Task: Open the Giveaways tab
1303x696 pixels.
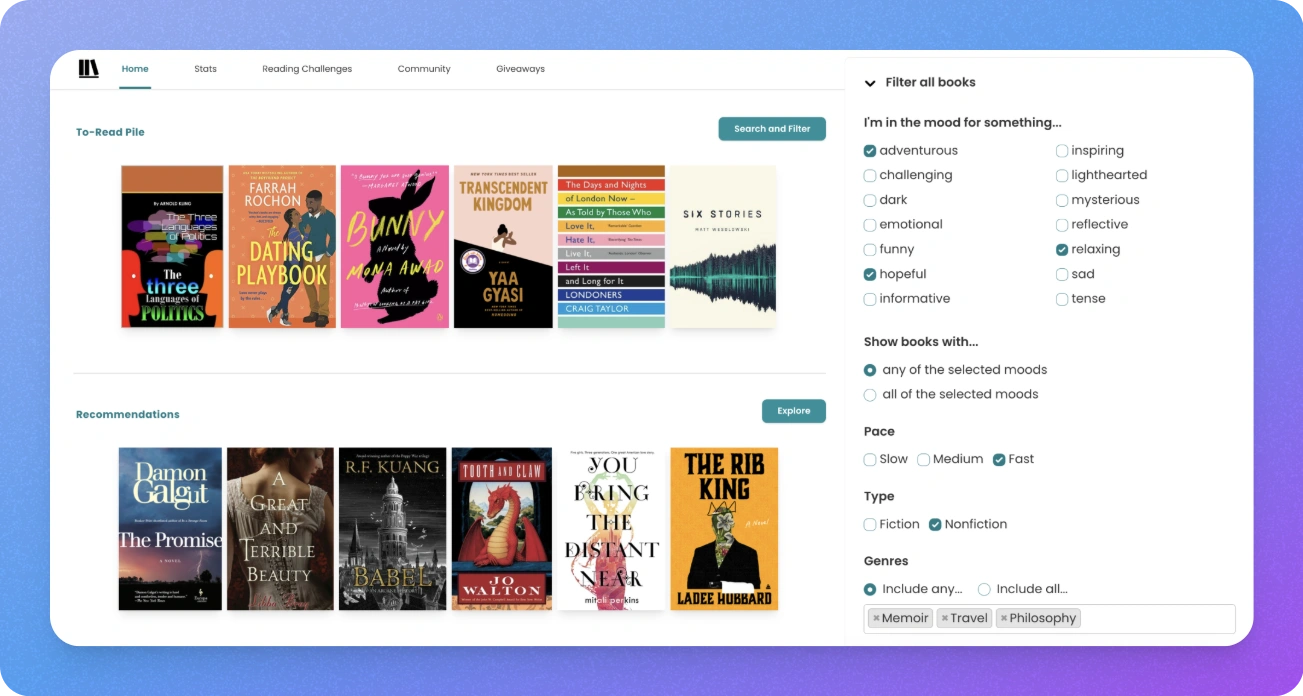Action: pos(520,69)
